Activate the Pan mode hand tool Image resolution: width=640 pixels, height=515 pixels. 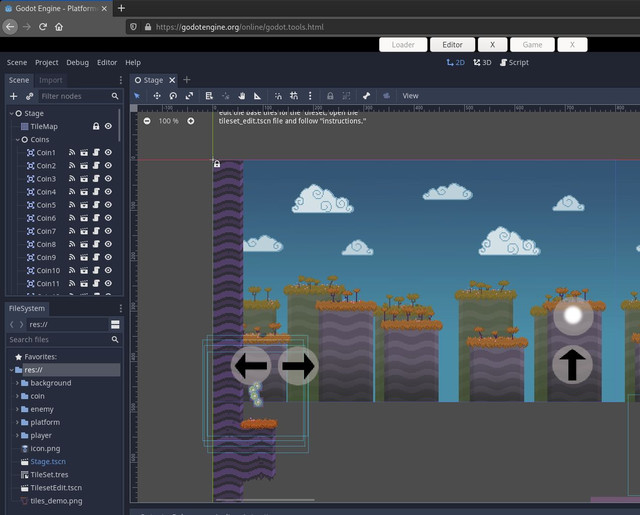tap(242, 96)
